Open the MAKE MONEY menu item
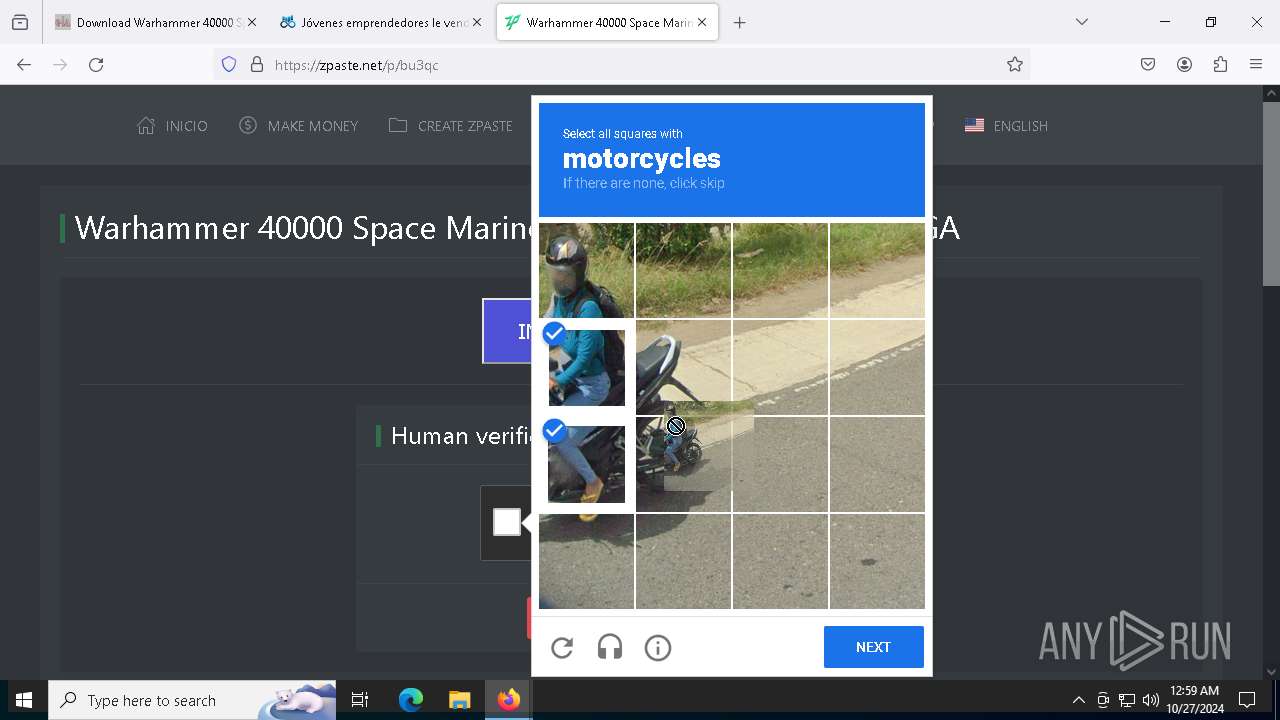 click(x=298, y=126)
